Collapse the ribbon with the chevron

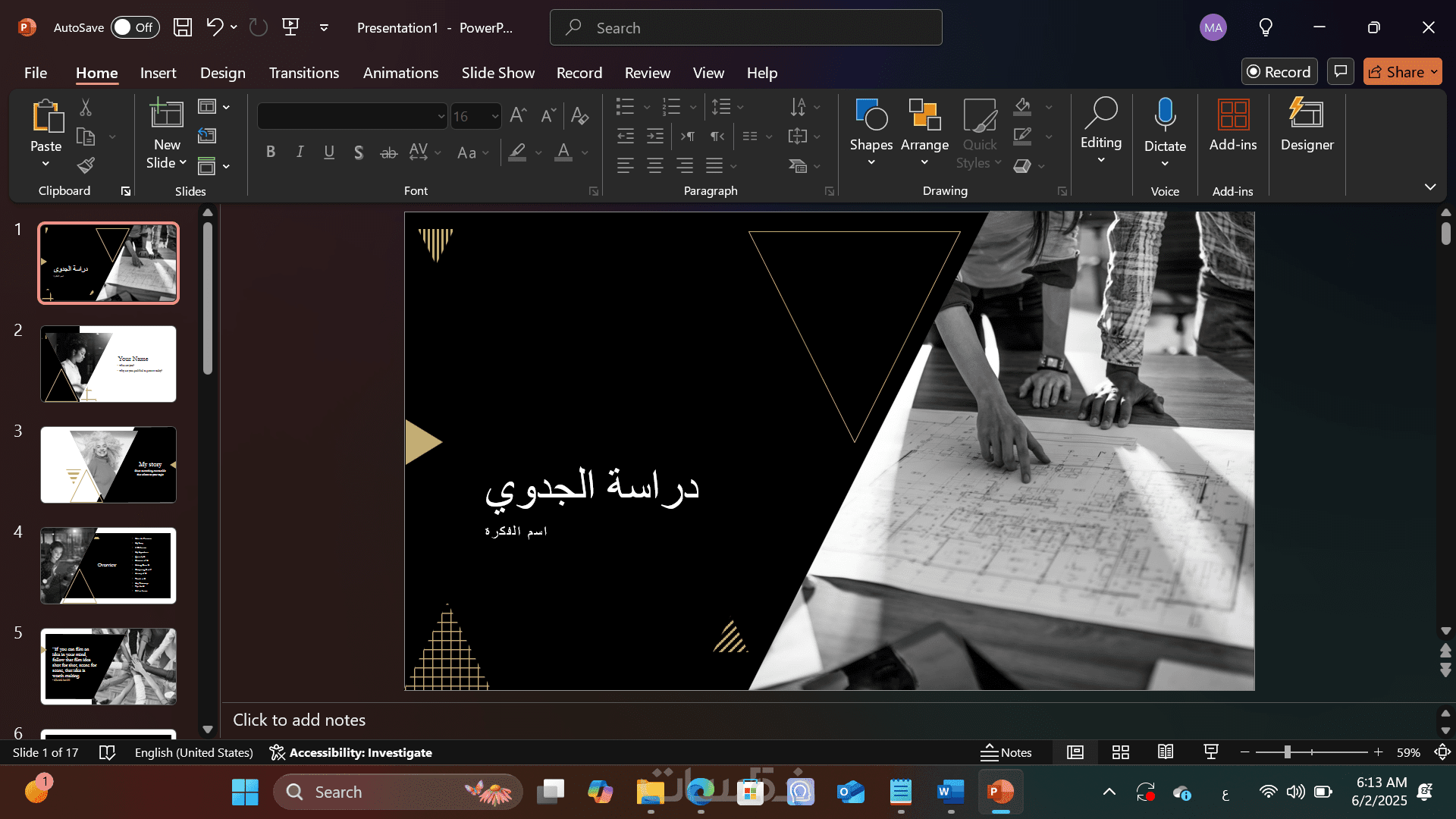coord(1429,187)
